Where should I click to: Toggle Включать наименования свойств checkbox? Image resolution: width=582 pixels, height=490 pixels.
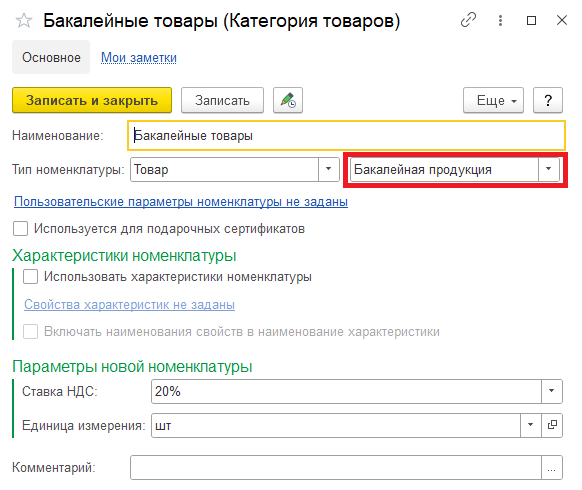(30, 331)
